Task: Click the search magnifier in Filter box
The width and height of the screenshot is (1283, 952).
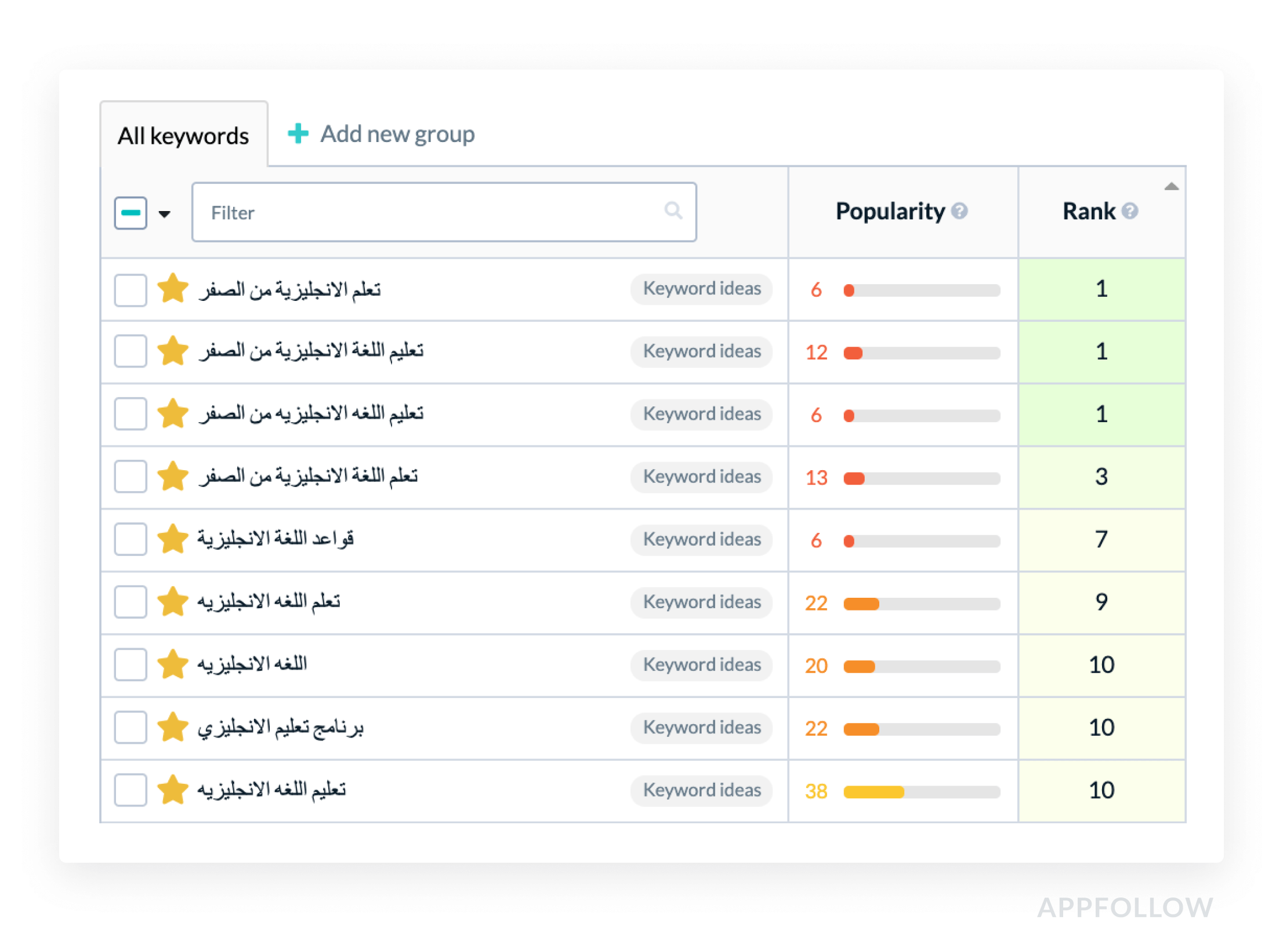Action: (673, 210)
